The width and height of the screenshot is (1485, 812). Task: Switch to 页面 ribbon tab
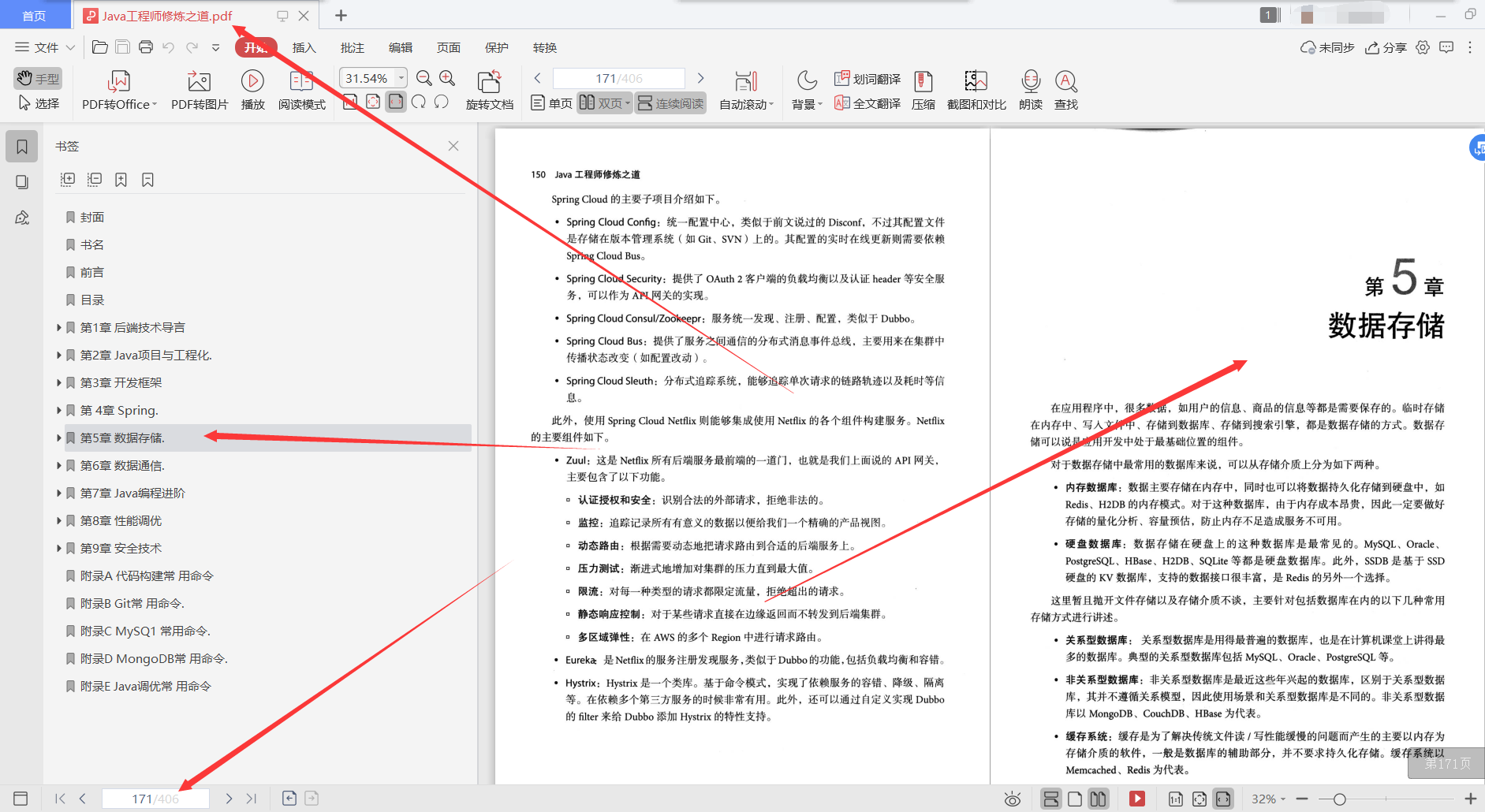[448, 47]
